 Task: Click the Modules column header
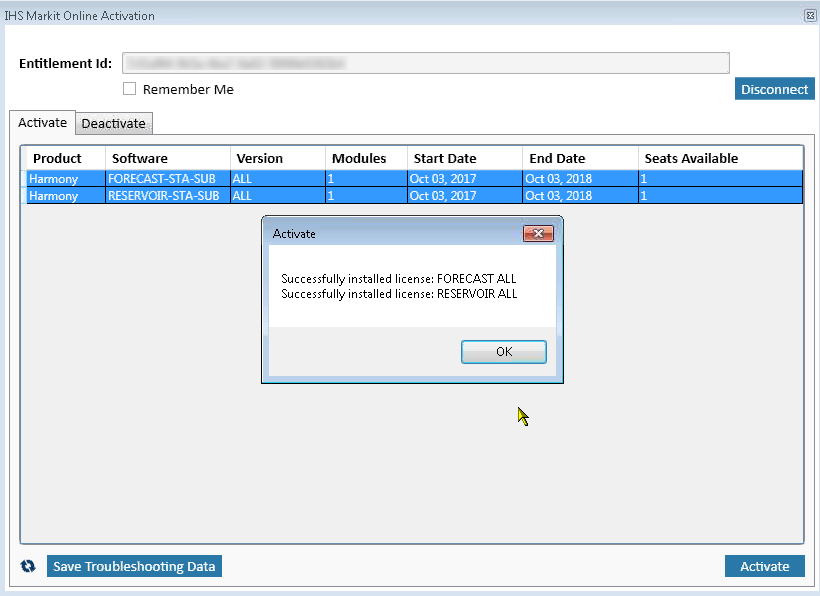click(x=366, y=158)
